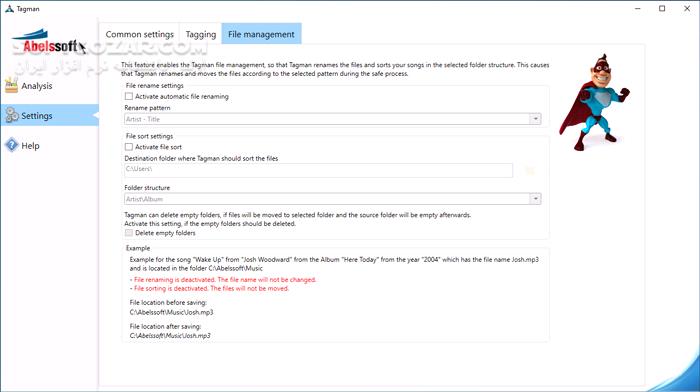Expand the Rename pattern dropdown arrow
Image resolution: width=700 pixels, height=392 pixels.
(x=535, y=119)
